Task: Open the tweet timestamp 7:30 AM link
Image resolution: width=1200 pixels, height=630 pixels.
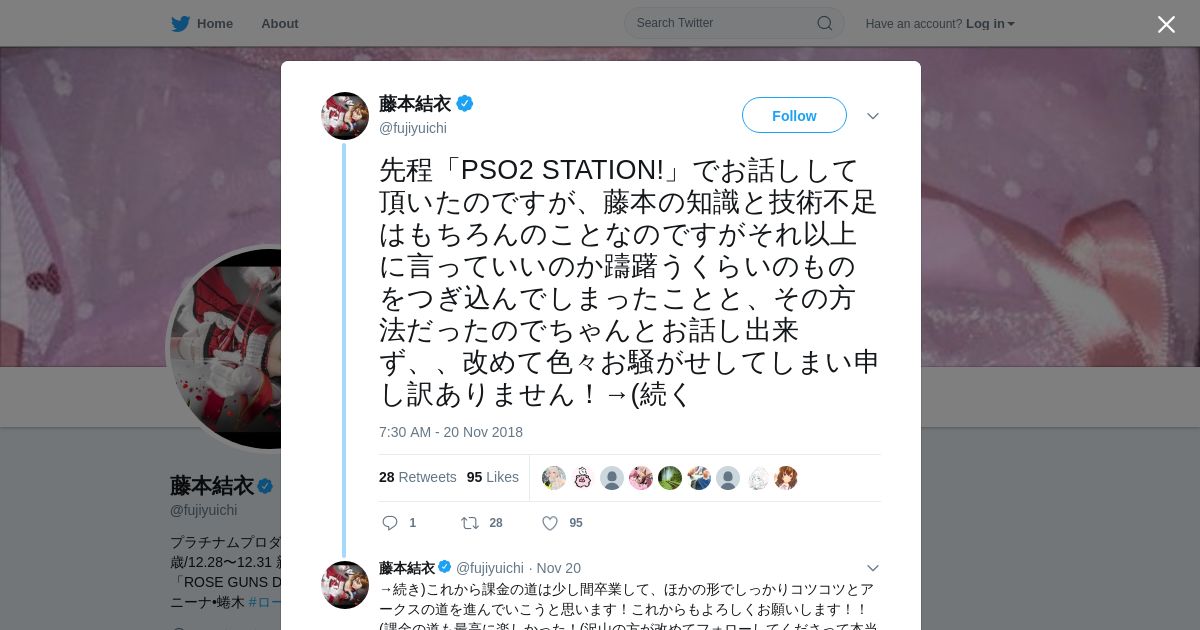Action: 450,432
